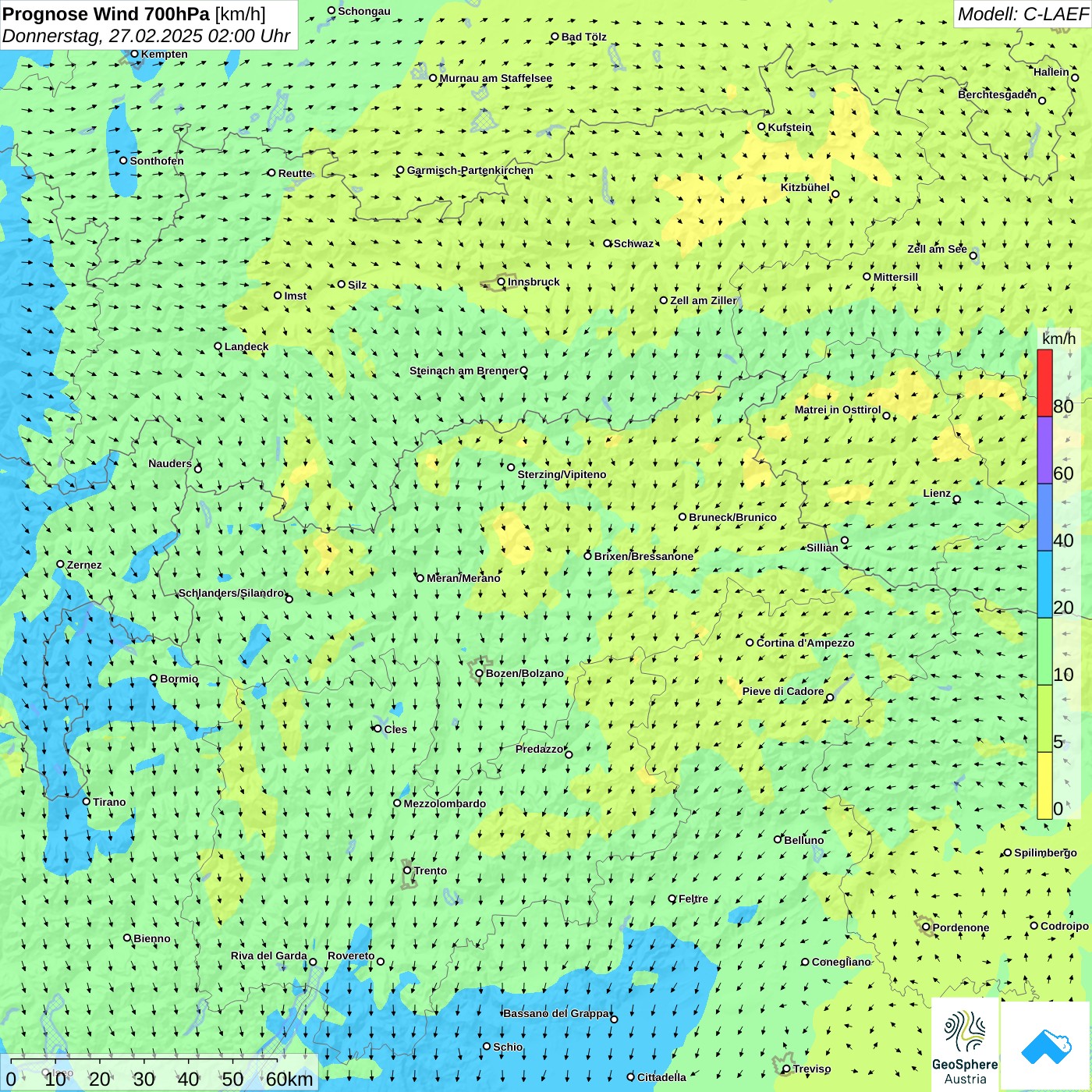Click the Brixen/Bressanone label
This screenshot has height=1092, width=1092.
tap(643, 556)
